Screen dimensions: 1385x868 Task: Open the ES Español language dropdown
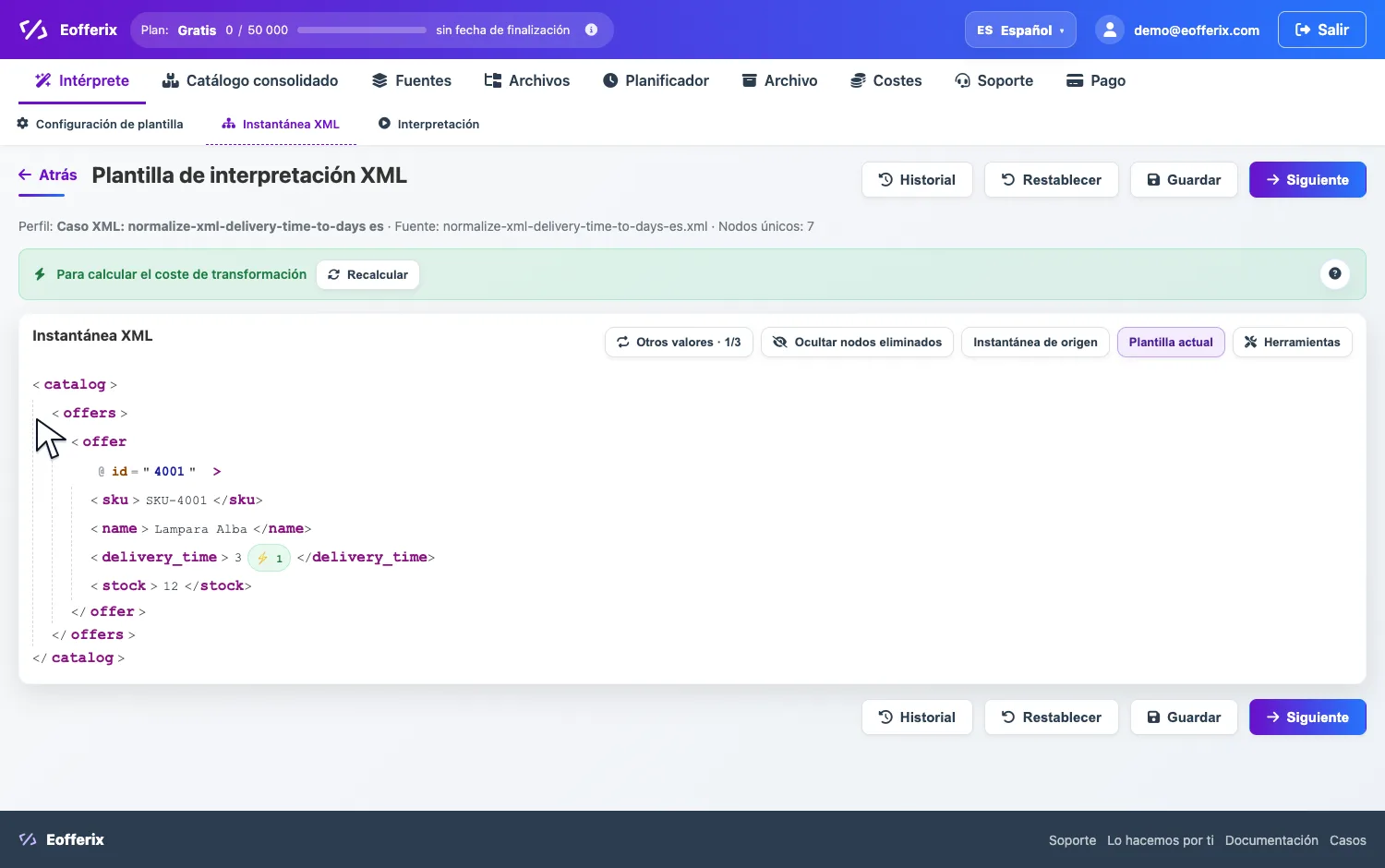[x=1020, y=30]
